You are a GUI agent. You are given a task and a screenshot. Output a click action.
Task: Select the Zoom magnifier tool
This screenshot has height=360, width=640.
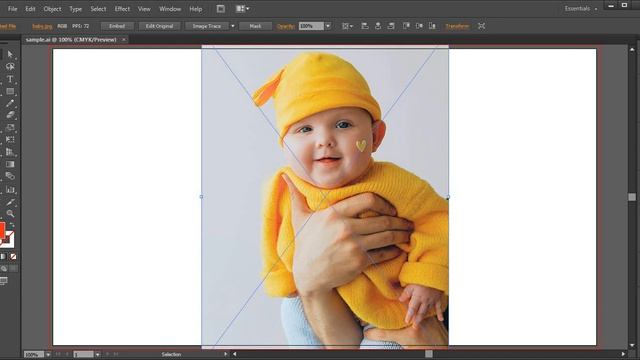click(10, 213)
